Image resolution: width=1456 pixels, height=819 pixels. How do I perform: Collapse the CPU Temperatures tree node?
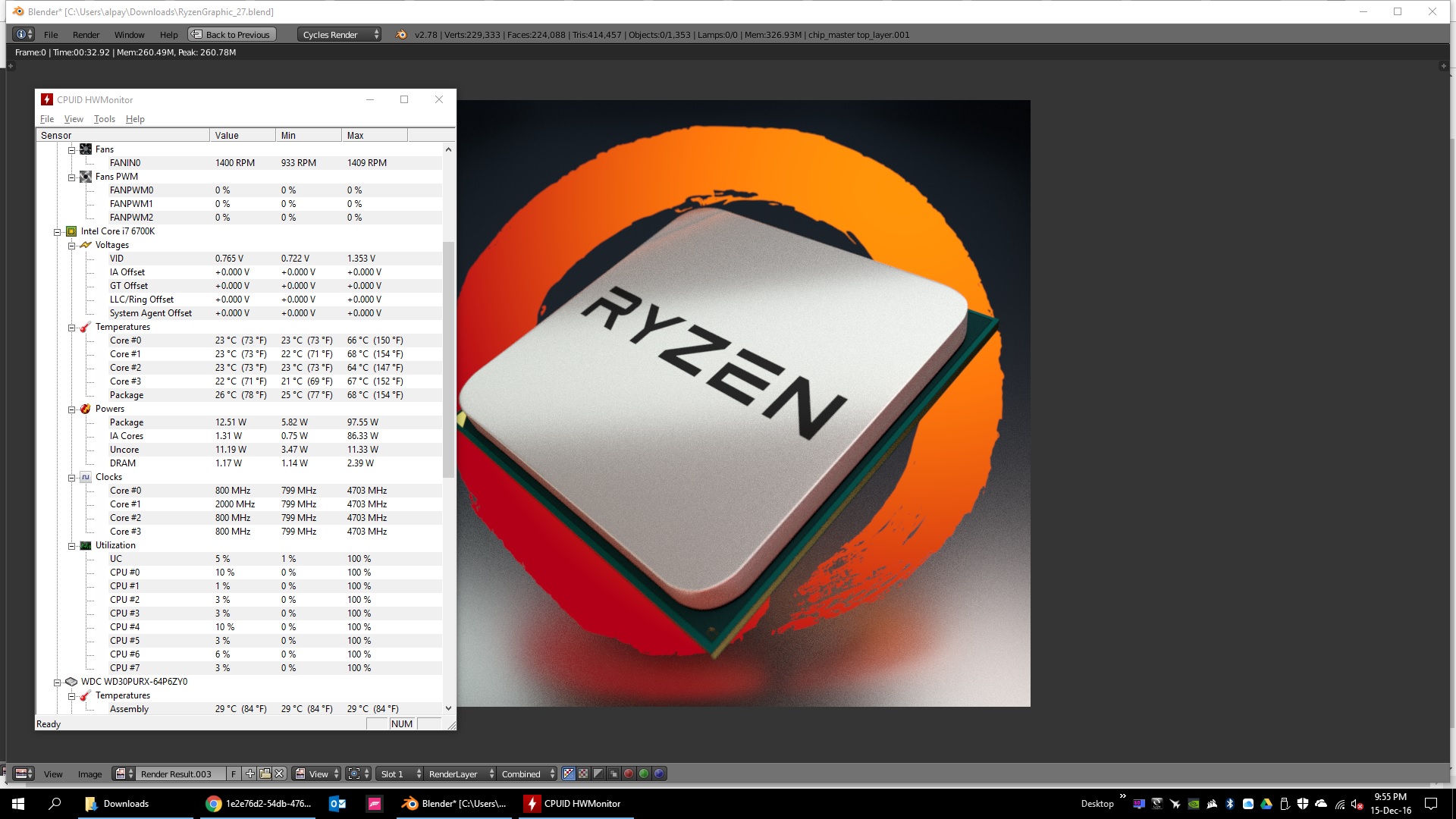[72, 328]
